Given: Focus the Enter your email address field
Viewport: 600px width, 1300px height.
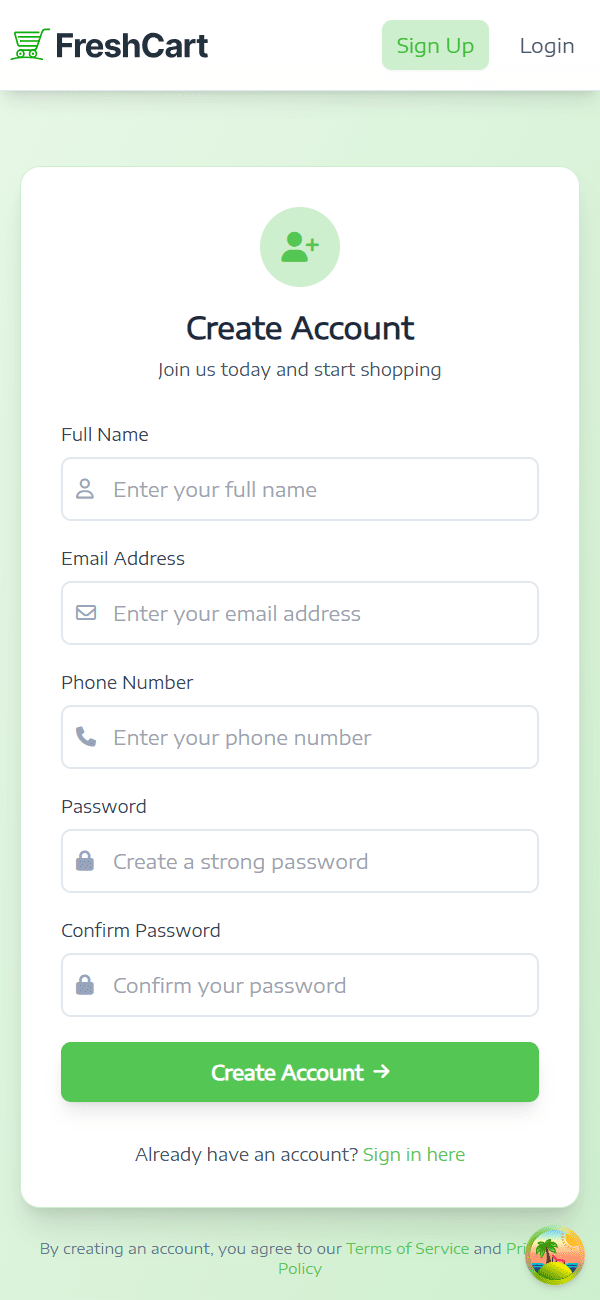Looking at the screenshot, I should click(320, 613).
